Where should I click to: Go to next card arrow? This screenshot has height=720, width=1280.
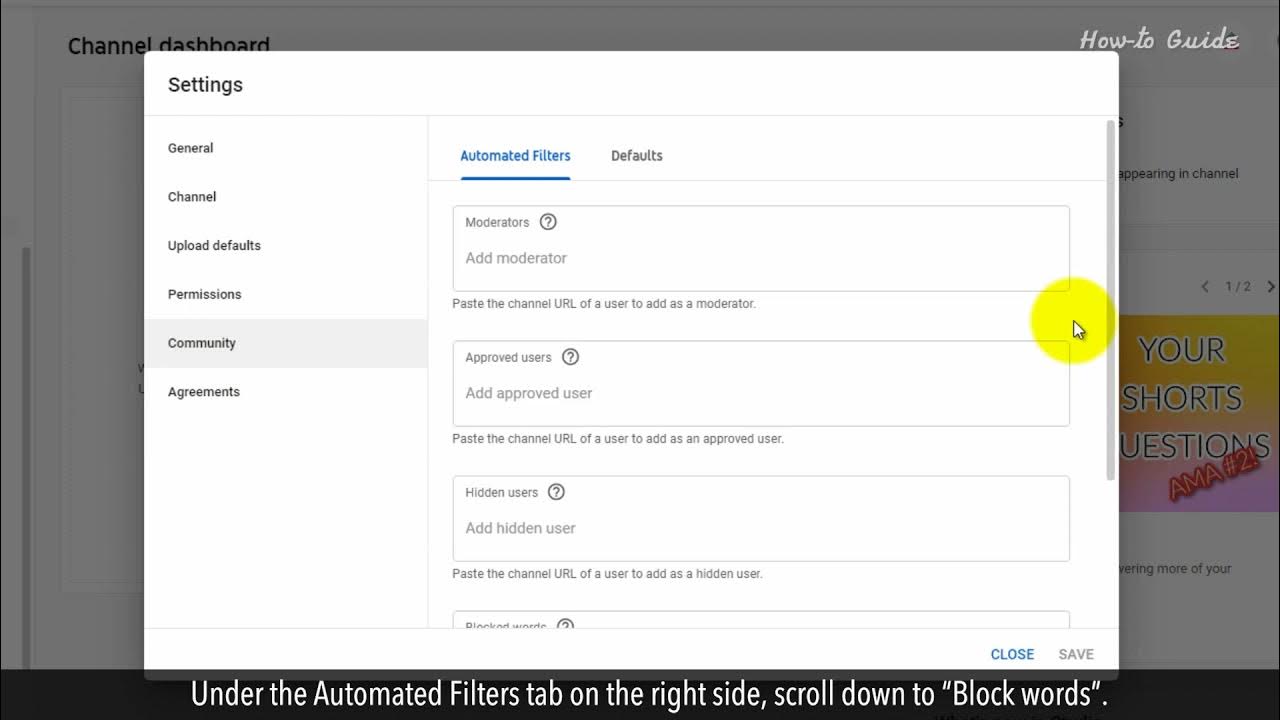(x=1270, y=287)
